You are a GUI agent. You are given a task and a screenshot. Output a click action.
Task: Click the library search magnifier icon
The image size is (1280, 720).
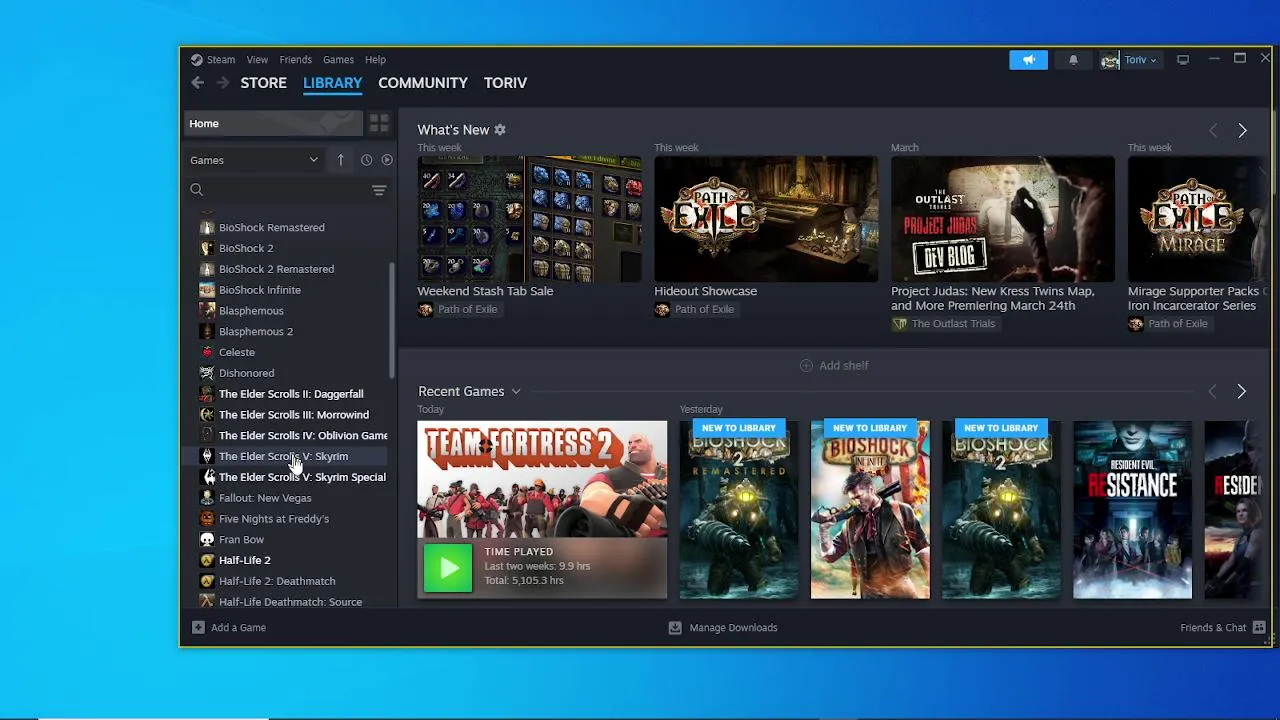[x=197, y=190]
